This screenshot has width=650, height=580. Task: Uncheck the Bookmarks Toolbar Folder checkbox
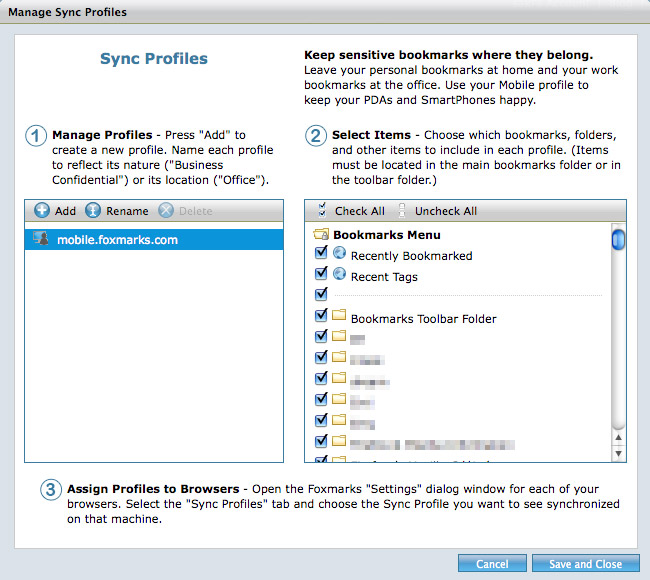coord(321,315)
